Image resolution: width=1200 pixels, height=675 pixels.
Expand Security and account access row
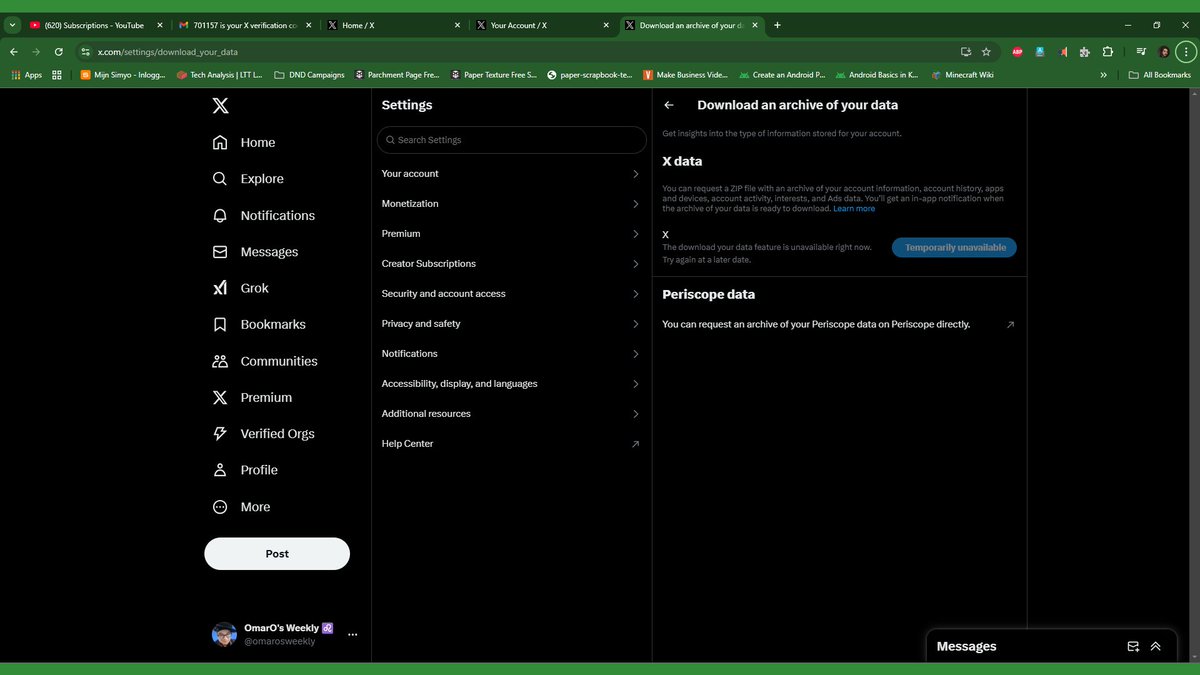[x=511, y=294]
